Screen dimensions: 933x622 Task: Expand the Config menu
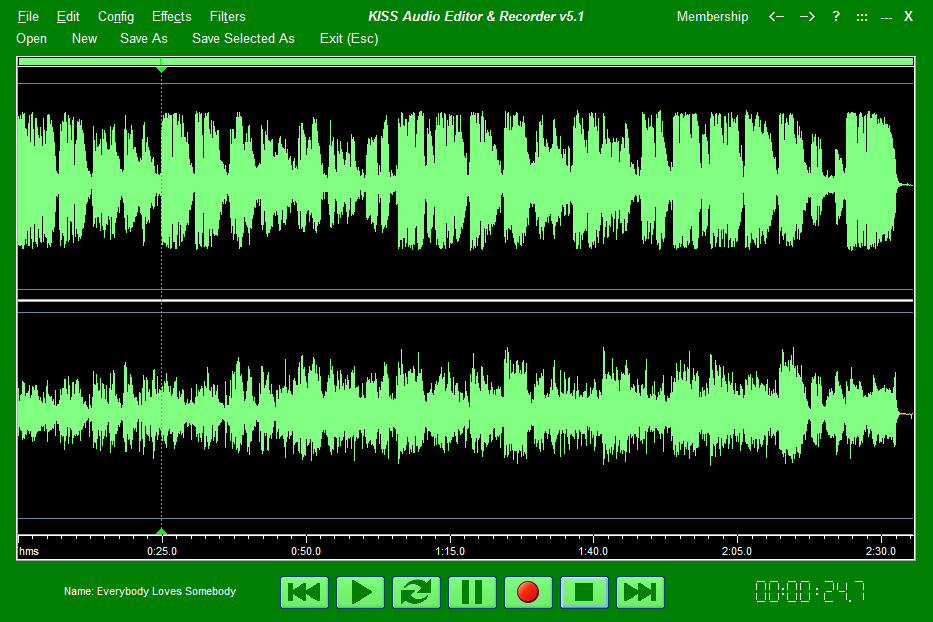point(116,16)
